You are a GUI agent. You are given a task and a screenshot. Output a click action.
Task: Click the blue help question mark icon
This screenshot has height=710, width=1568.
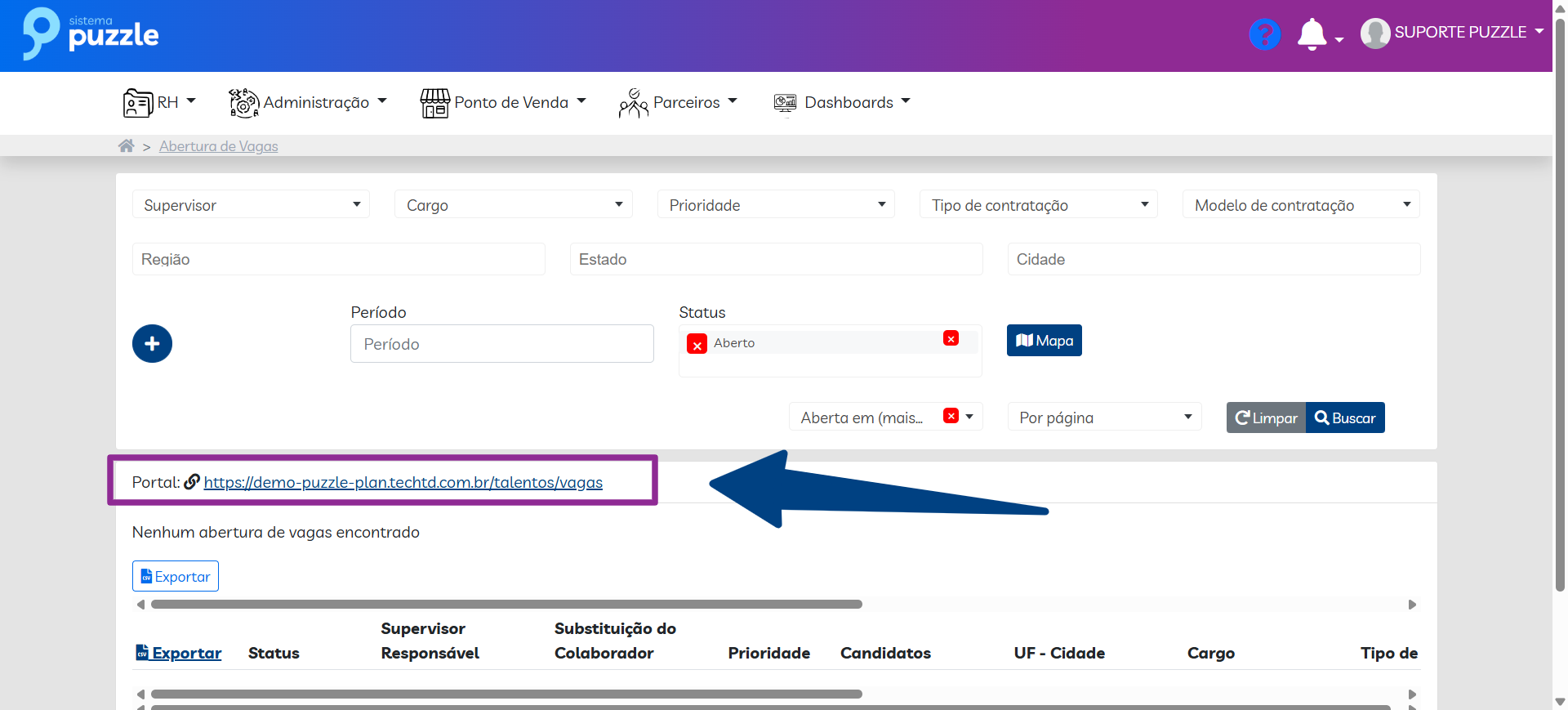[x=1264, y=34]
